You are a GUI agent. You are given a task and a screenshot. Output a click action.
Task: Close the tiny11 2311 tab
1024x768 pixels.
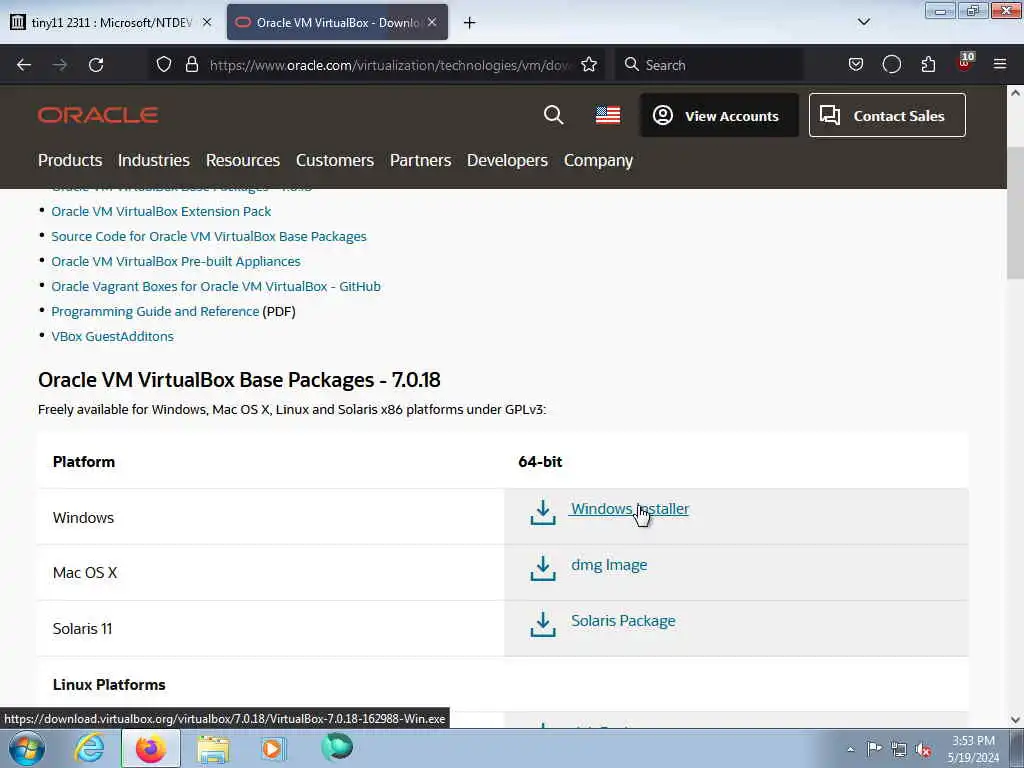pos(207,22)
